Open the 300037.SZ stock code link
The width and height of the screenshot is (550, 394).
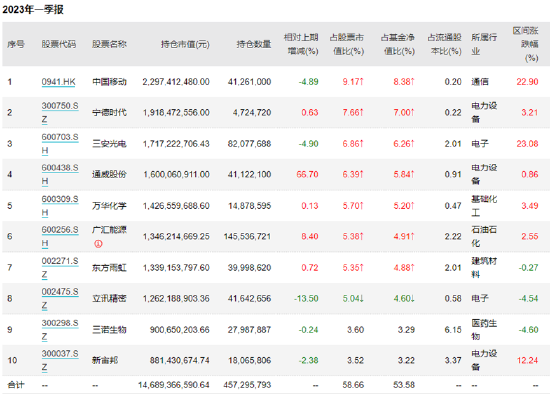coord(60,360)
